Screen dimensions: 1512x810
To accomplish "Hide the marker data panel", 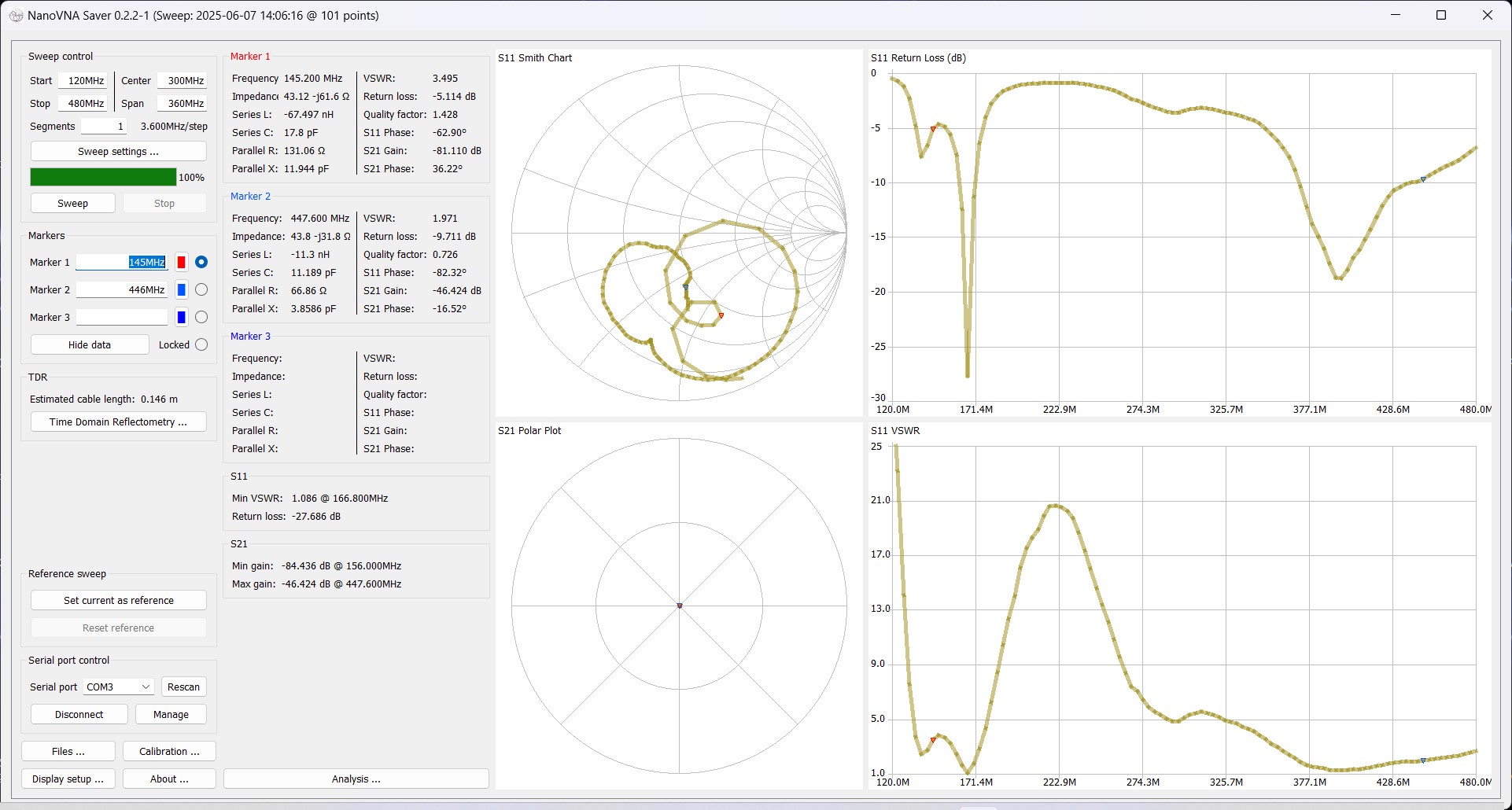I will (89, 344).
